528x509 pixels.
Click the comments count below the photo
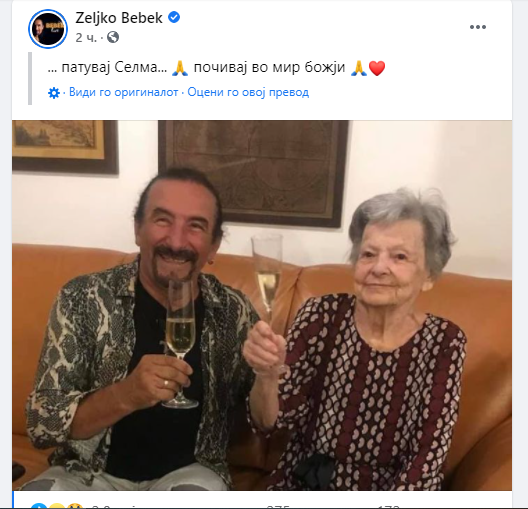click(x=278, y=507)
